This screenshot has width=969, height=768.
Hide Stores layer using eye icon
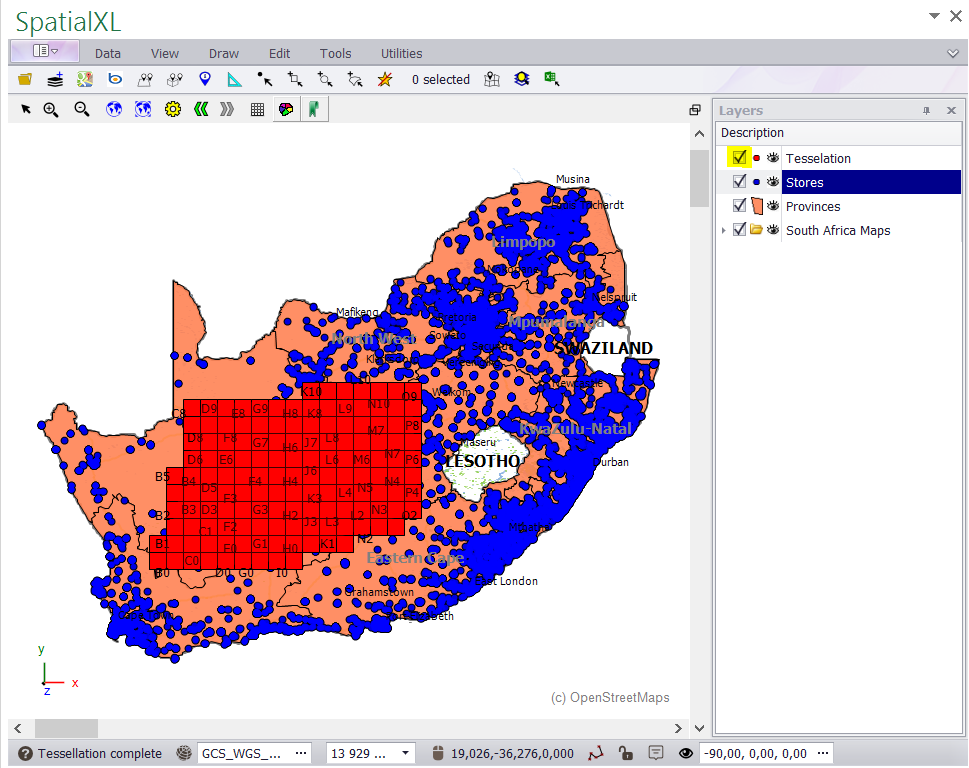772,182
